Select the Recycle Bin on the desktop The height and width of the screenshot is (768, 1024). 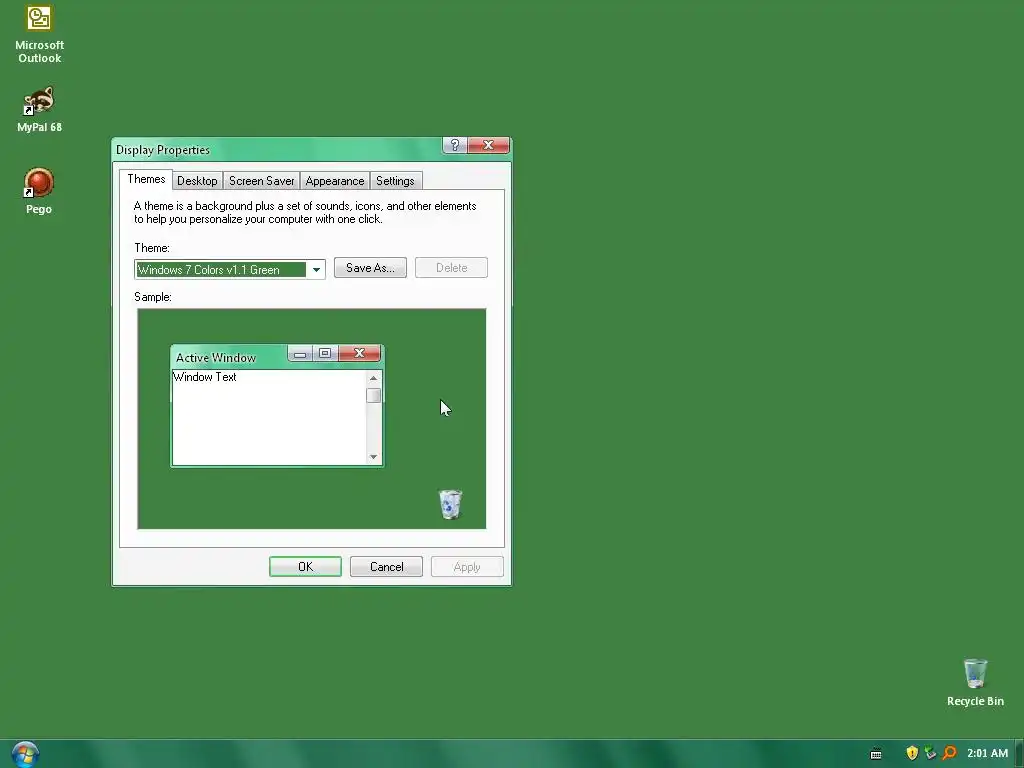click(x=975, y=683)
